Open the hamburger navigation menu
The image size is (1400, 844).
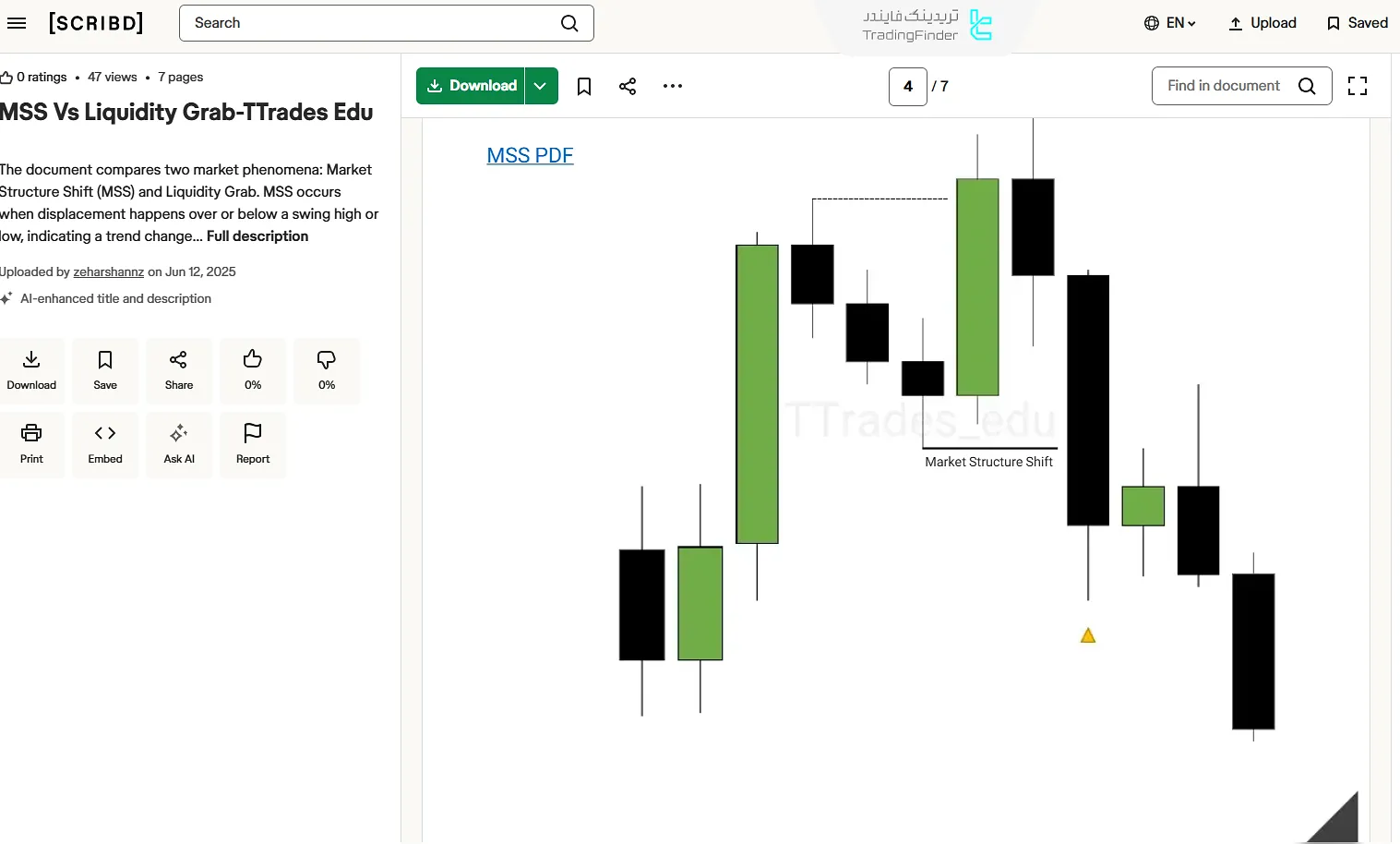[17, 23]
